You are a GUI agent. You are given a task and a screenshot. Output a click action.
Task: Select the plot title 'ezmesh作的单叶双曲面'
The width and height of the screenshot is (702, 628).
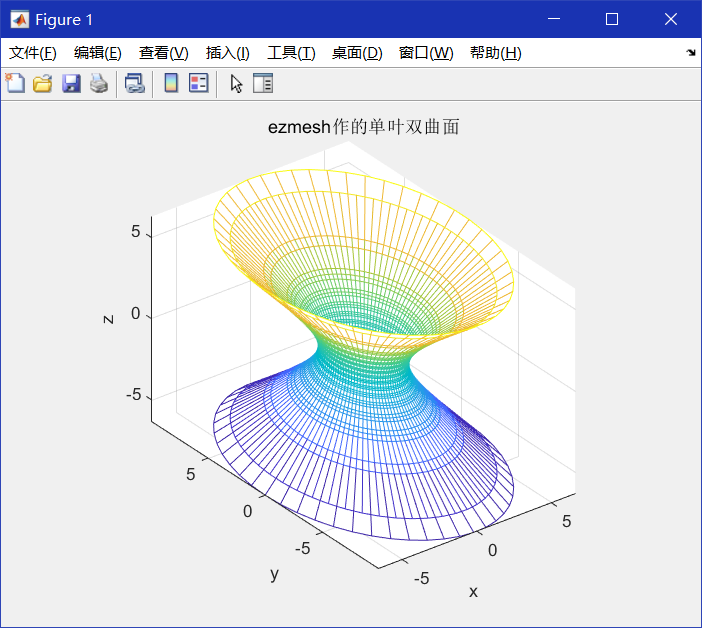364,127
